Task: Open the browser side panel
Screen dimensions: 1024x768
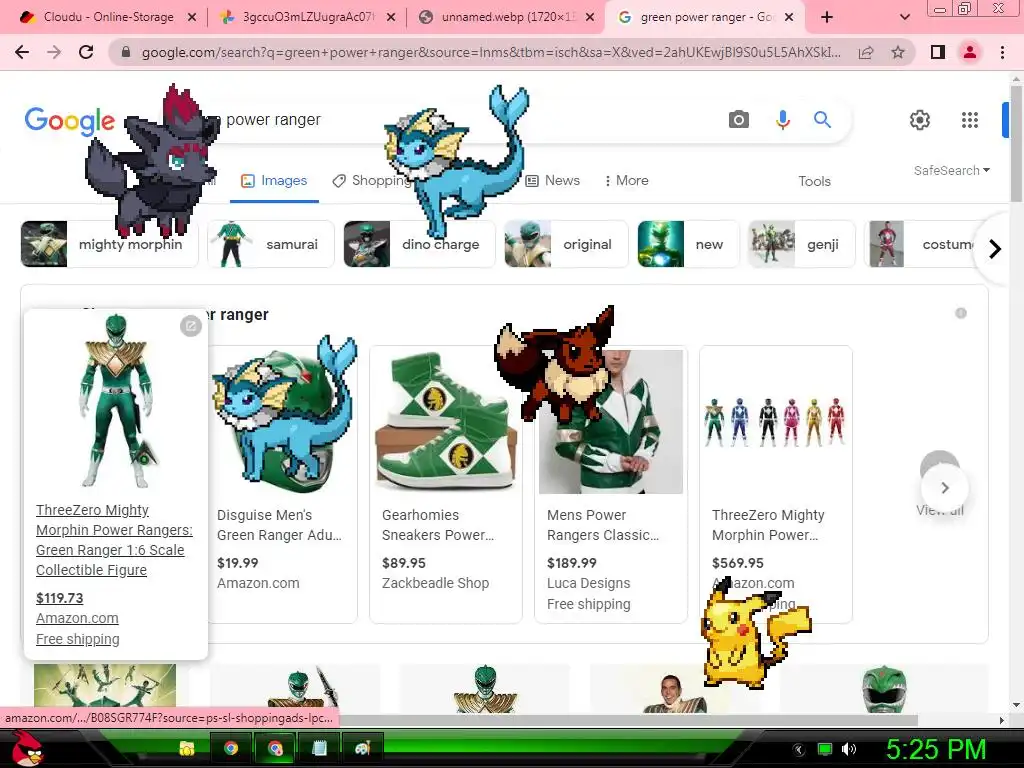Action: (938, 52)
